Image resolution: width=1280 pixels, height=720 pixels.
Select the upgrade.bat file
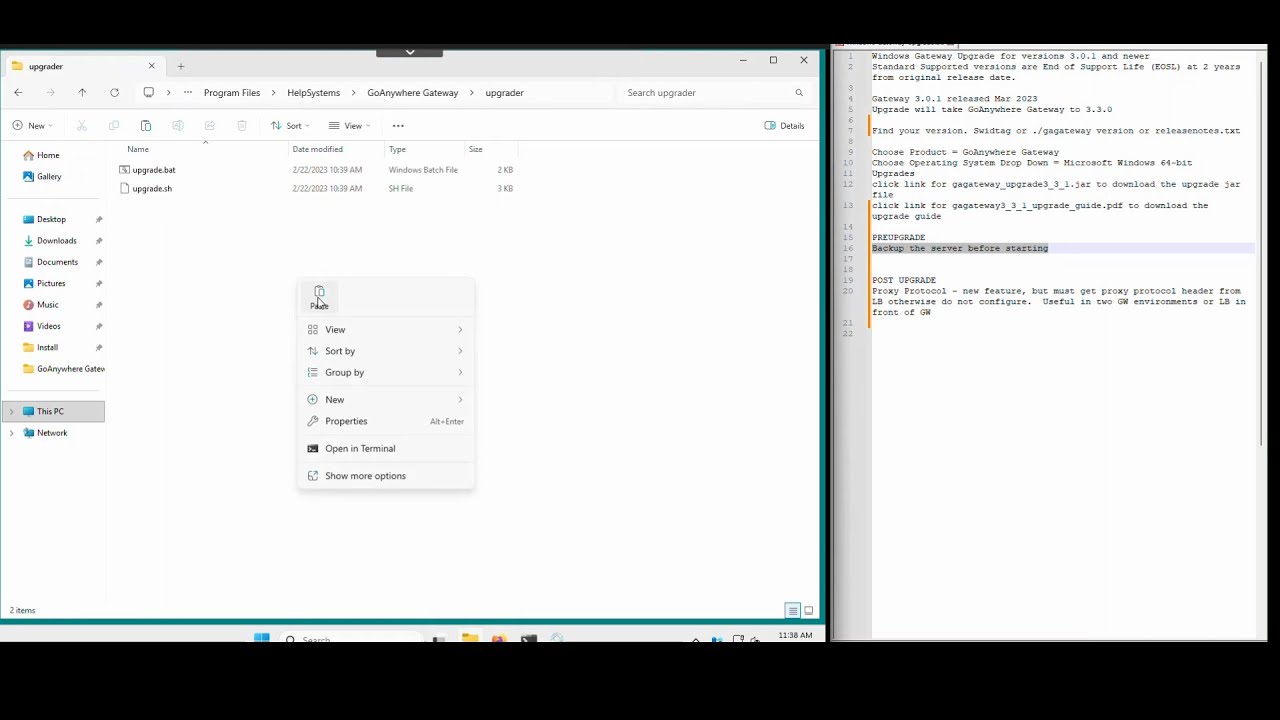(153, 170)
